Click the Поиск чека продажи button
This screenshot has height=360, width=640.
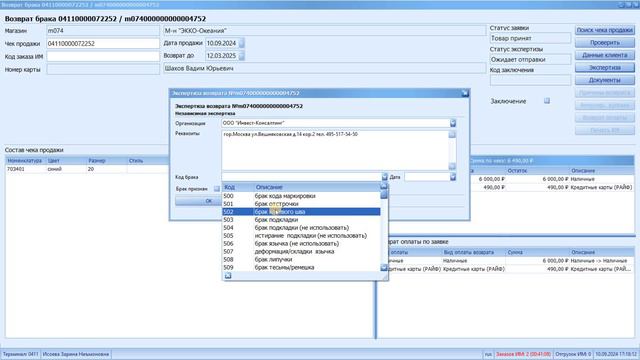(x=604, y=30)
